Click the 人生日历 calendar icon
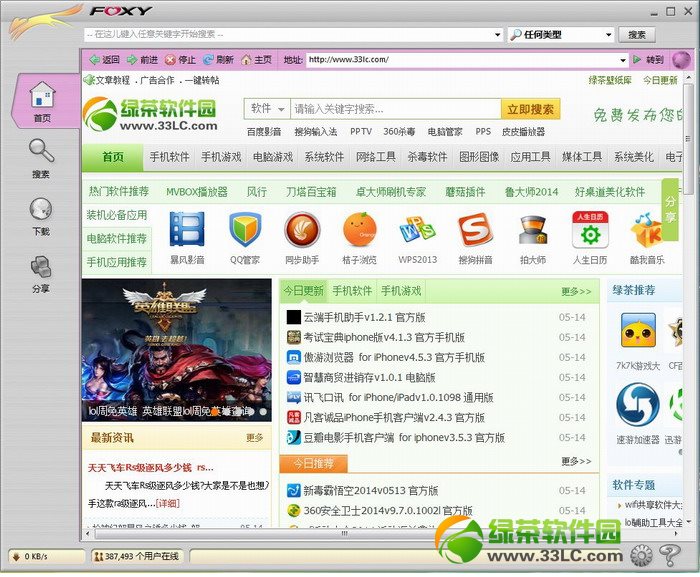 tap(590, 230)
